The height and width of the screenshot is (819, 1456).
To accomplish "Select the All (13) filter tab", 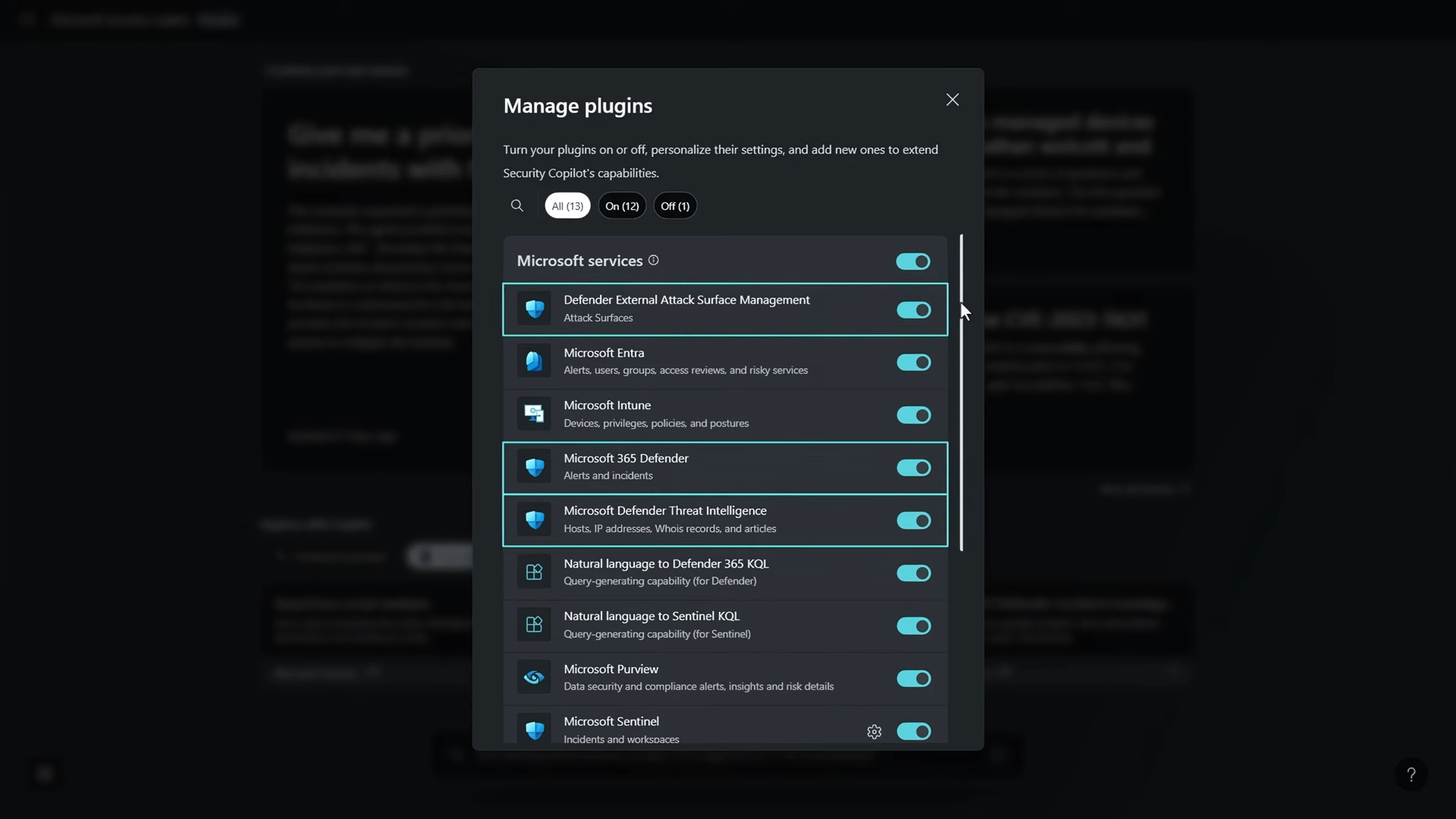I will (567, 205).
